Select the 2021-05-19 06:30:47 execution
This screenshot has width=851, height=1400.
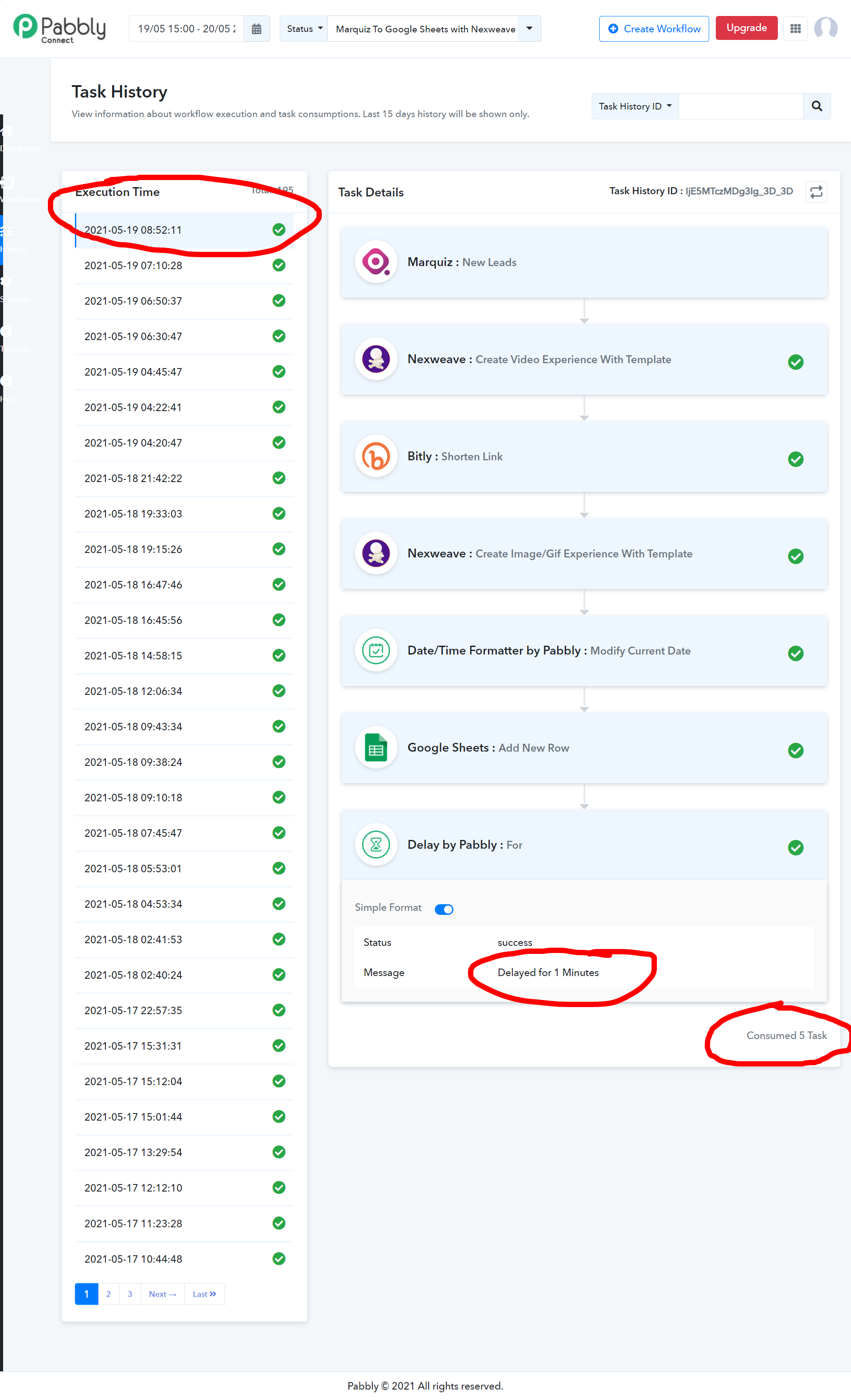(x=184, y=336)
